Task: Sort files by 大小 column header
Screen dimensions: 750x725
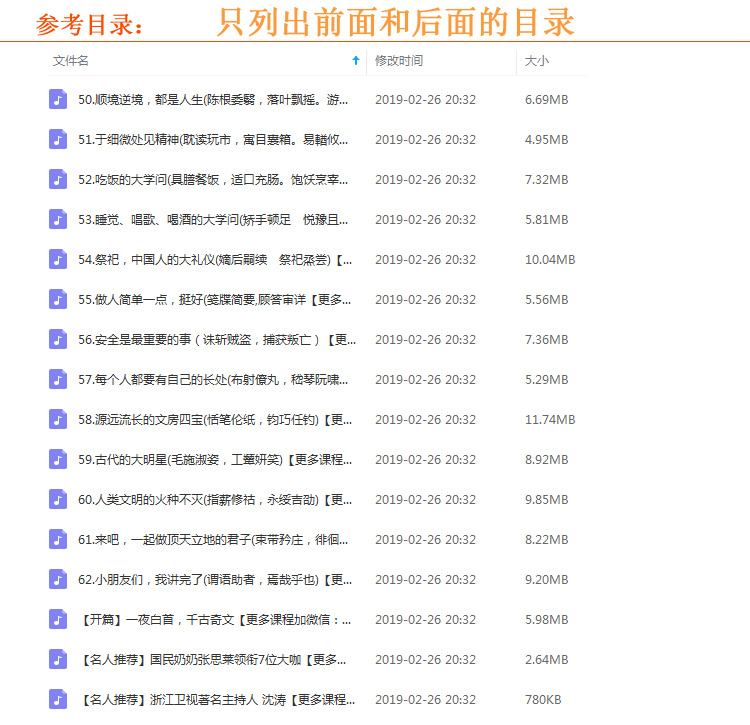Action: 537,61
